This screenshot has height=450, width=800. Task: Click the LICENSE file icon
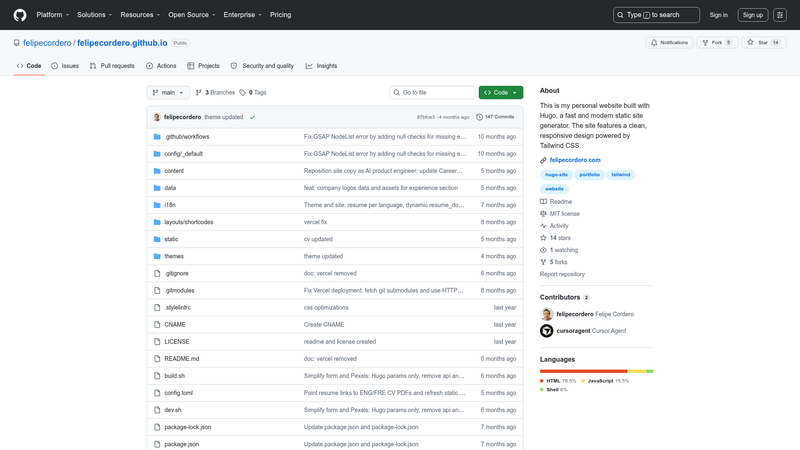coord(157,342)
